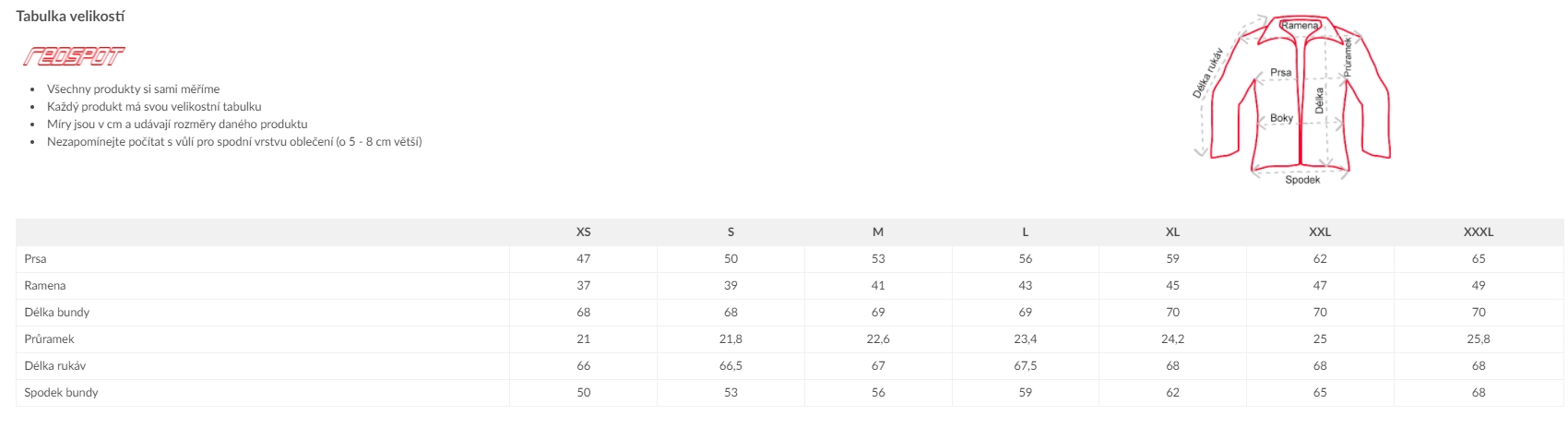
Task: Select the Ramena value 45 for XL
Action: coord(1172,286)
